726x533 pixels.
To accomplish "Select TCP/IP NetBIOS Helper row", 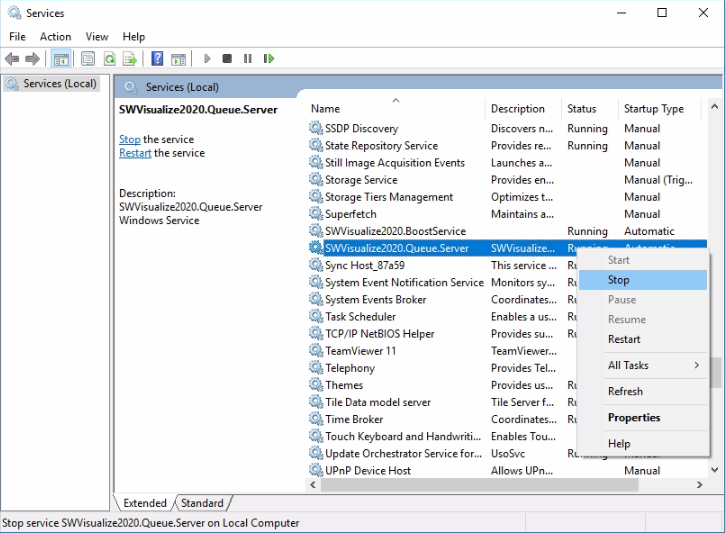I will (442, 333).
